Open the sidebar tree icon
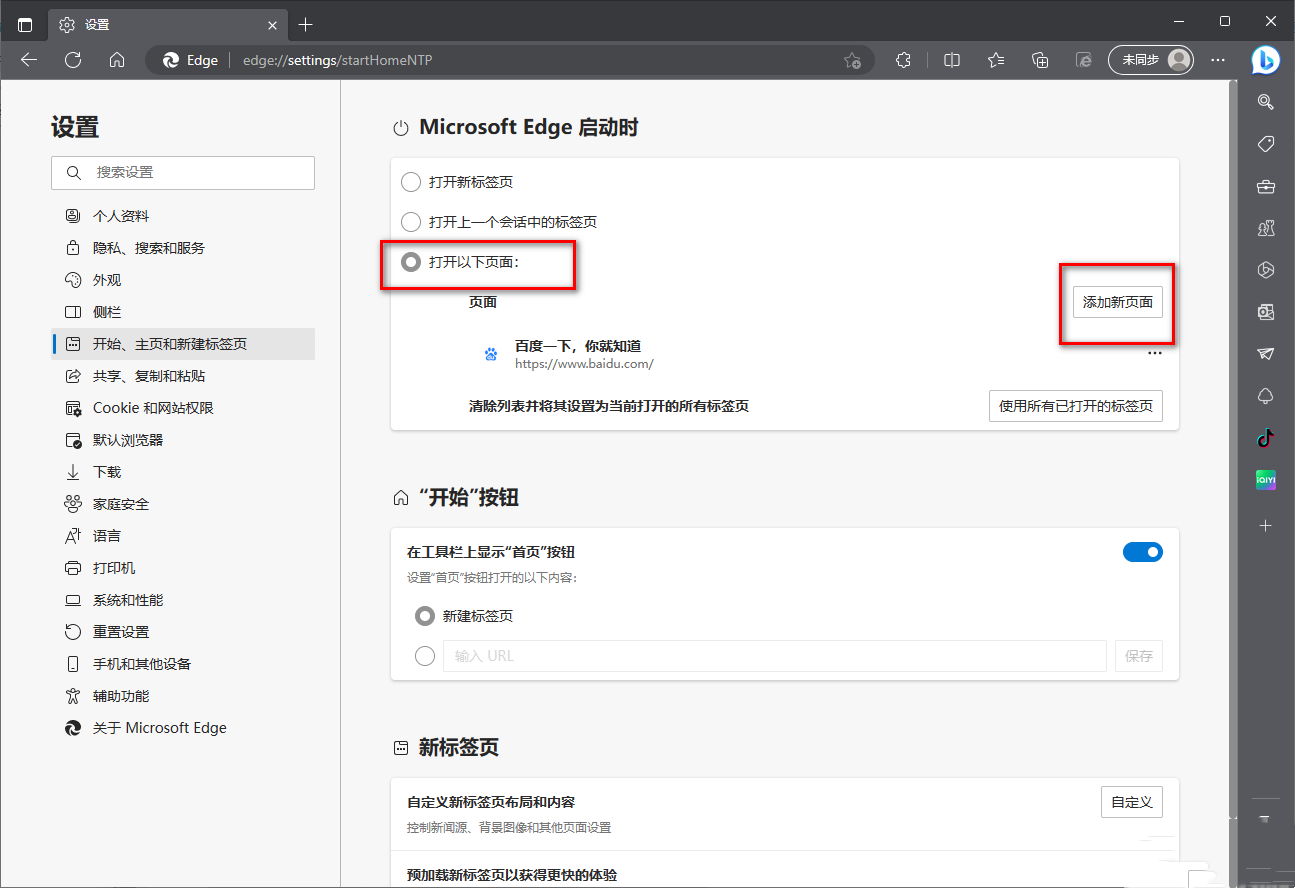 (1266, 396)
